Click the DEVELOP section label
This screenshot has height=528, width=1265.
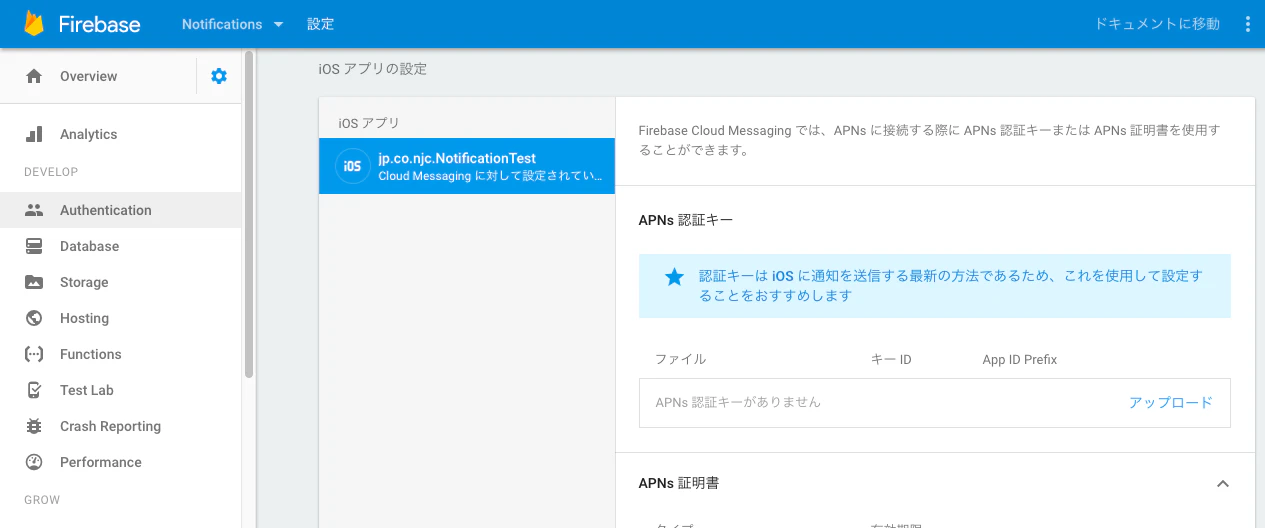click(x=51, y=172)
